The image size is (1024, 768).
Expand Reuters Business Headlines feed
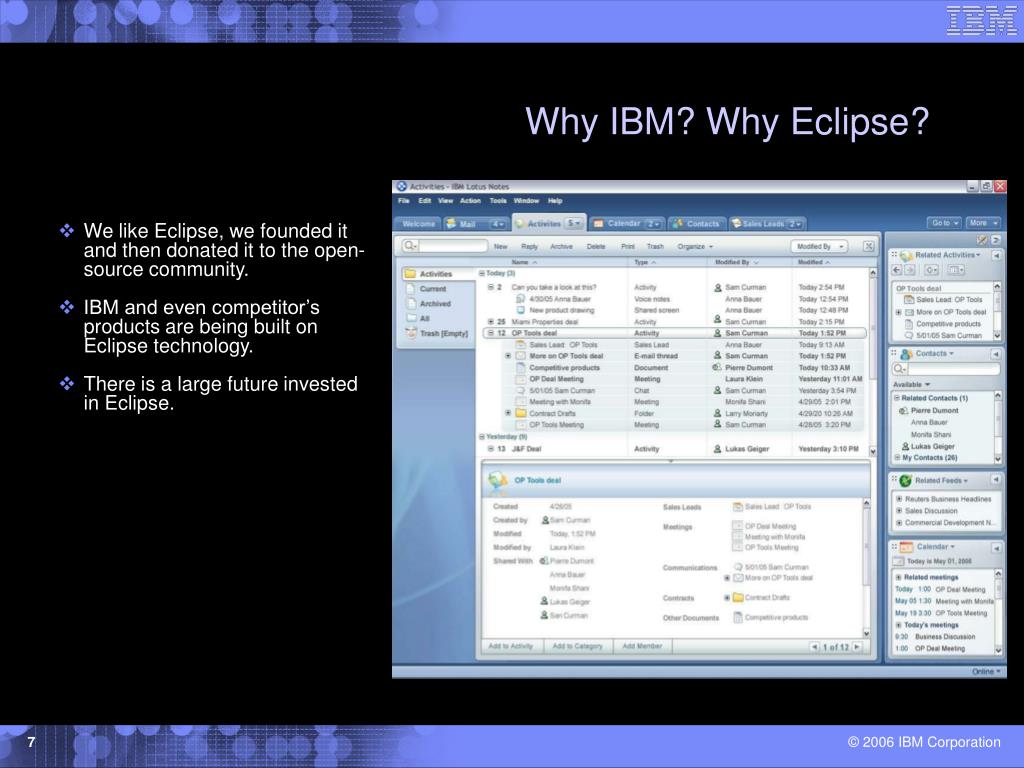pyautogui.click(x=899, y=499)
